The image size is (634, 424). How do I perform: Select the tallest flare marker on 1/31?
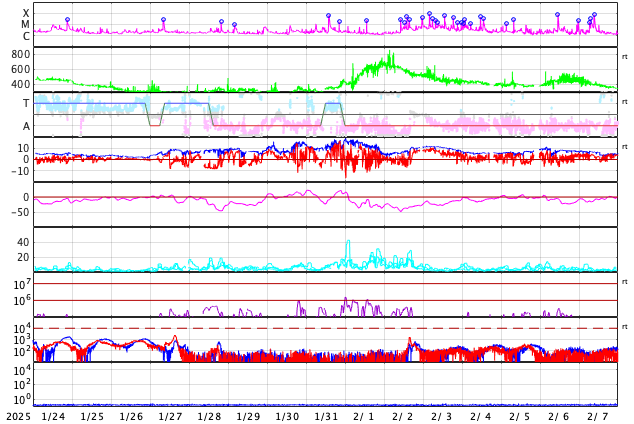(328, 15)
